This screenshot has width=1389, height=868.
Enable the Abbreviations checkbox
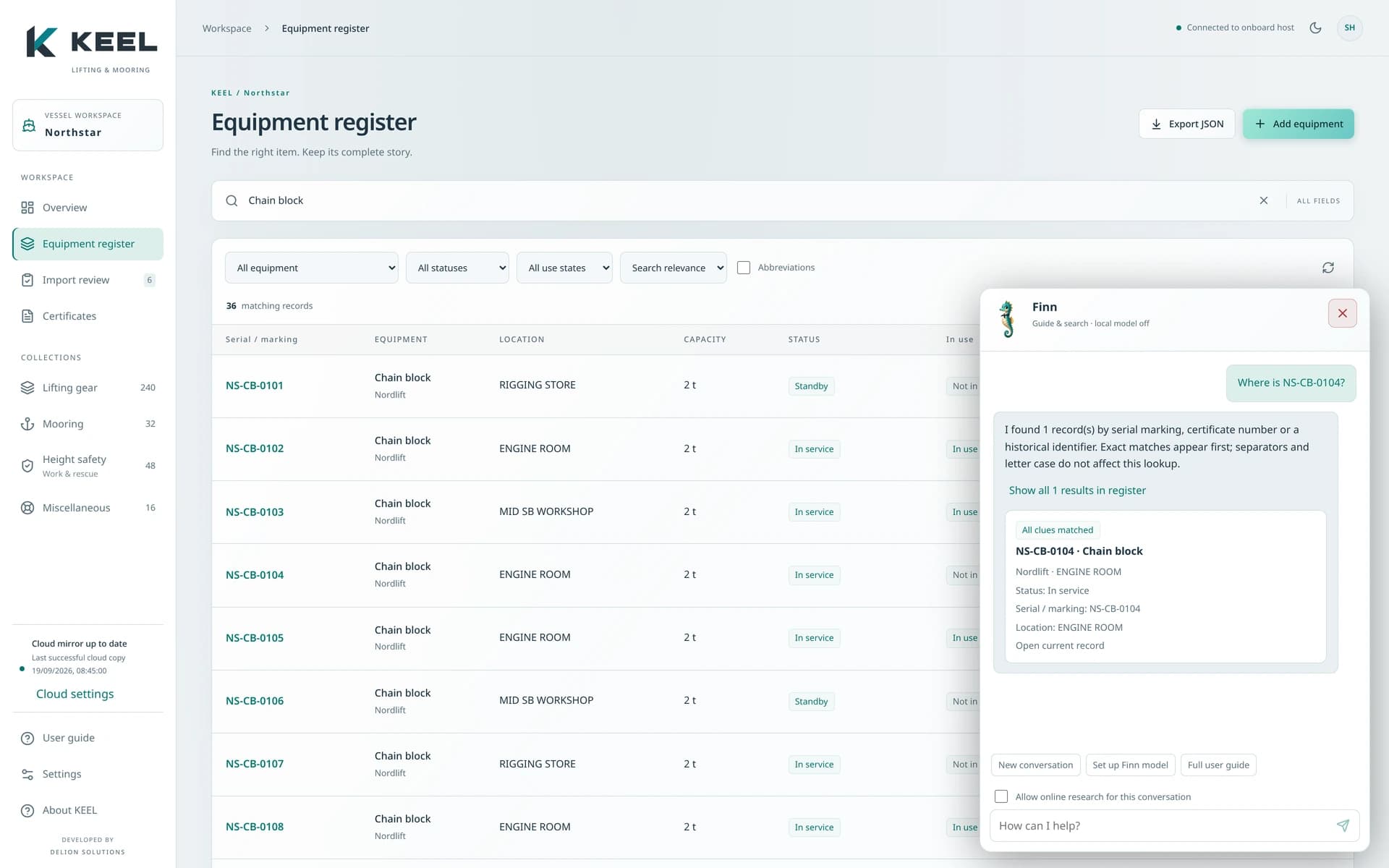(743, 268)
